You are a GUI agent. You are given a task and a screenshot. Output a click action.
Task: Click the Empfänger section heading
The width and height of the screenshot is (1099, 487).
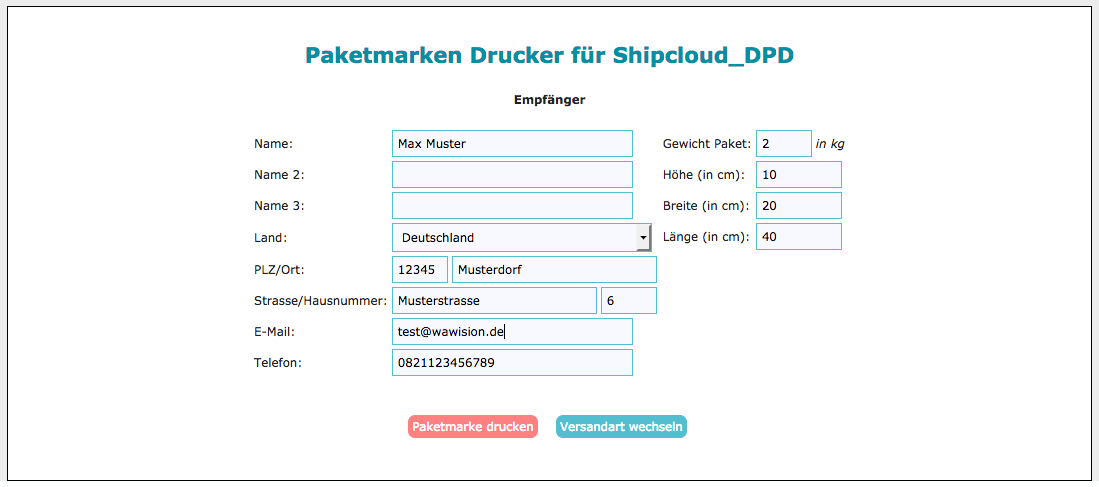tap(549, 100)
